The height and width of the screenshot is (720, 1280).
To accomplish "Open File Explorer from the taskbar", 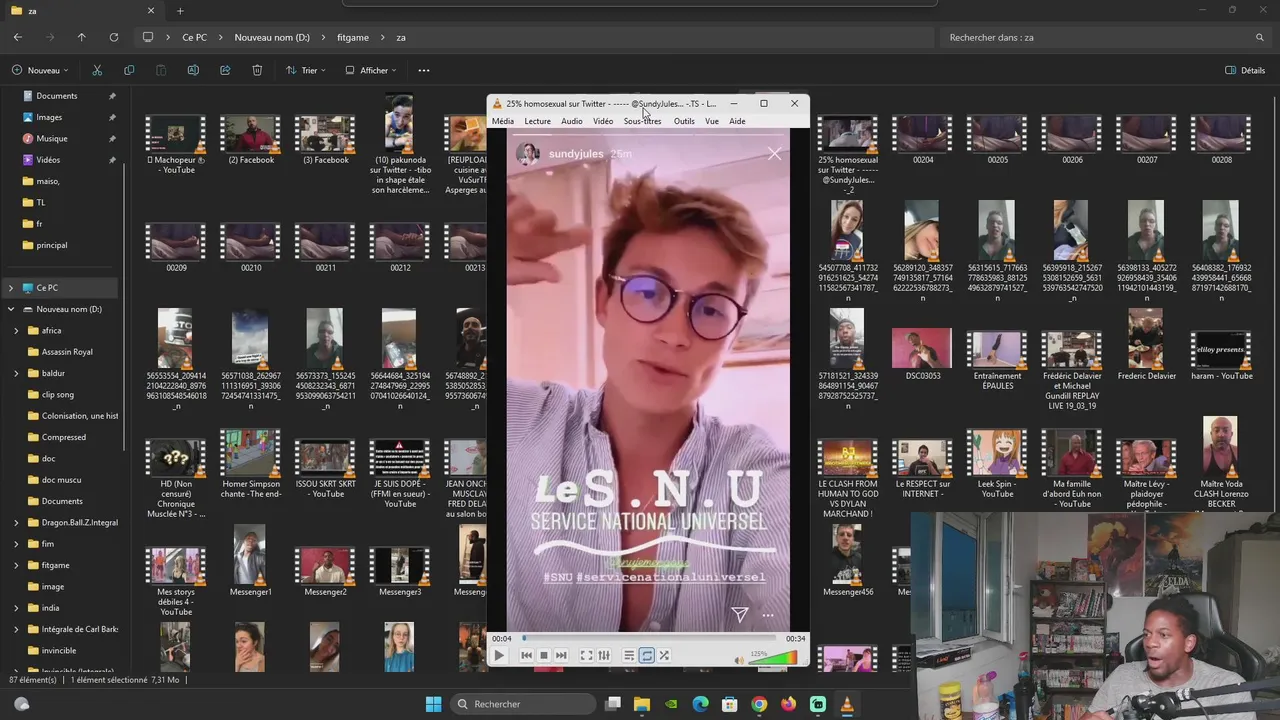I will tap(642, 704).
